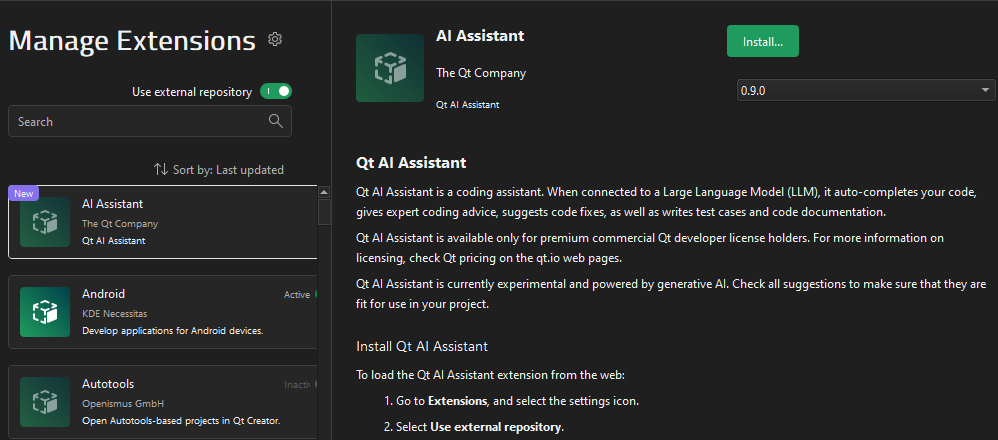Screen dimensions: 998x440
Task: Select the Android extension card
Action: [x=163, y=312]
